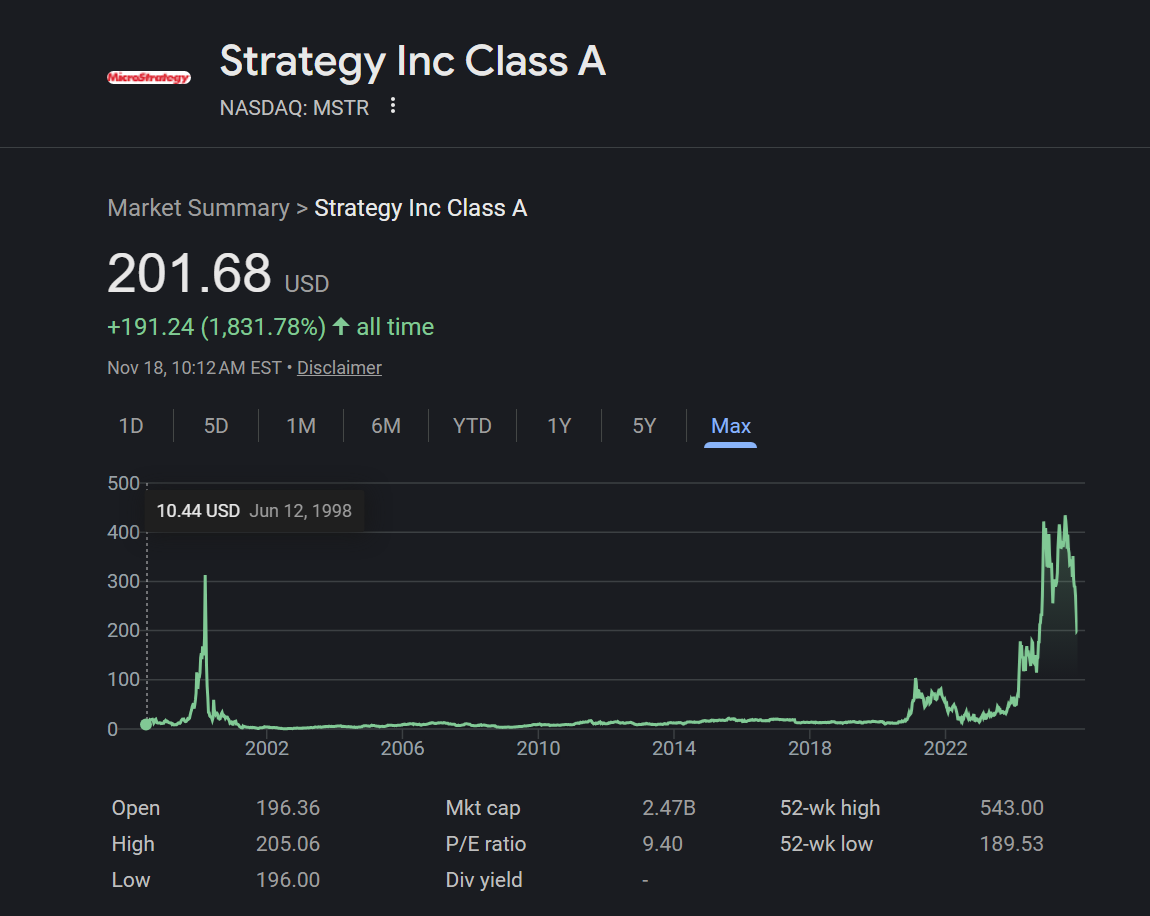Click the green dot at chart start
Viewport: 1150px width, 916px height.
coord(146,725)
